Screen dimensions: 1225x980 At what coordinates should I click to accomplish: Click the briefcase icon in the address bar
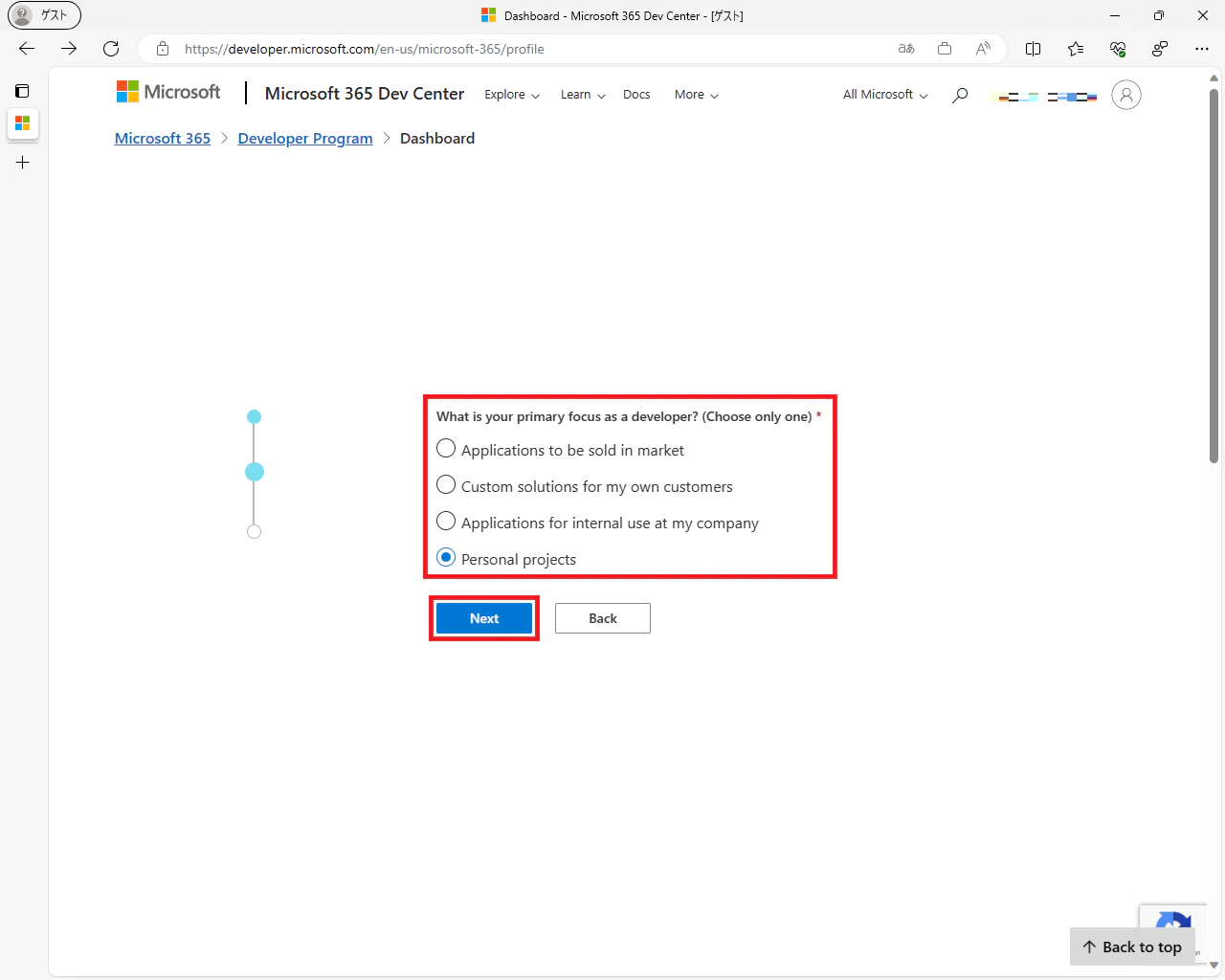(945, 49)
